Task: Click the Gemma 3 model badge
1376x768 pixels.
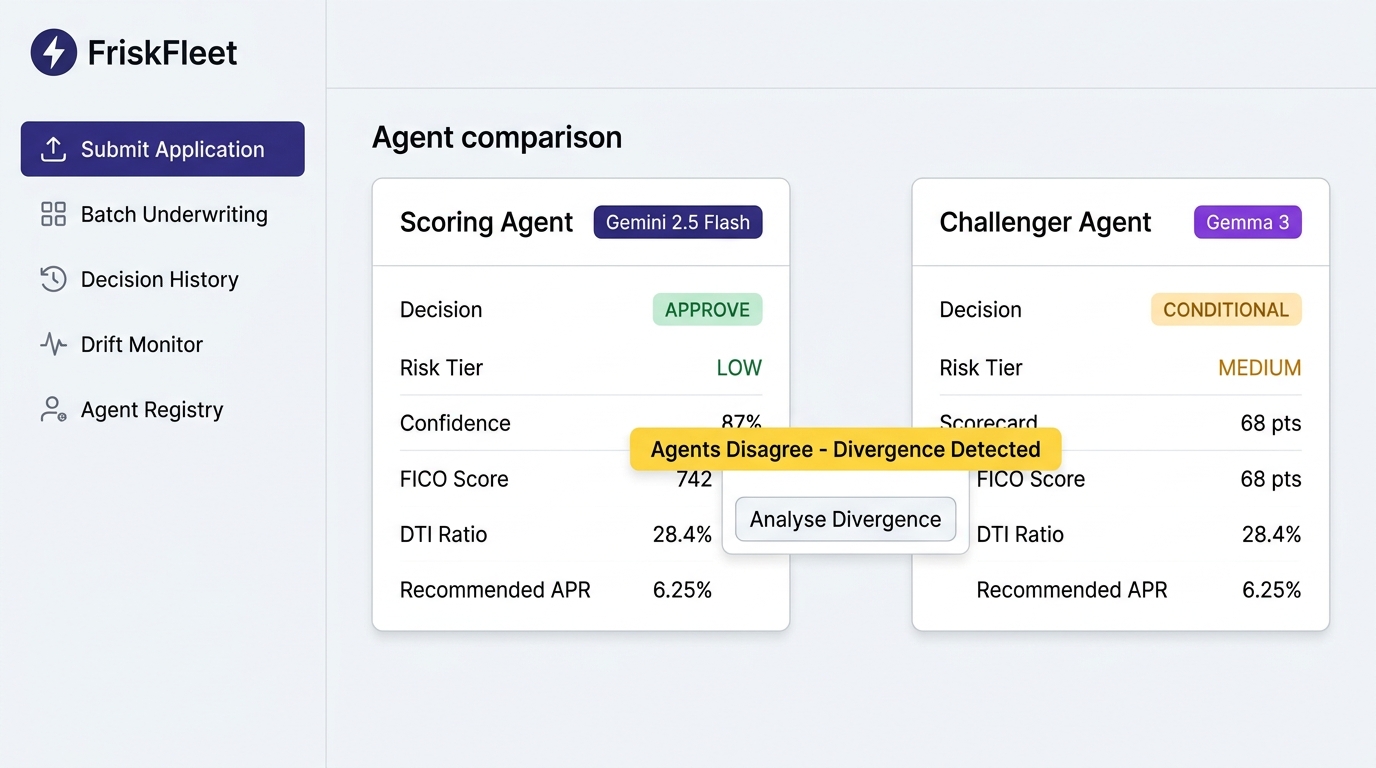Action: click(x=1248, y=222)
